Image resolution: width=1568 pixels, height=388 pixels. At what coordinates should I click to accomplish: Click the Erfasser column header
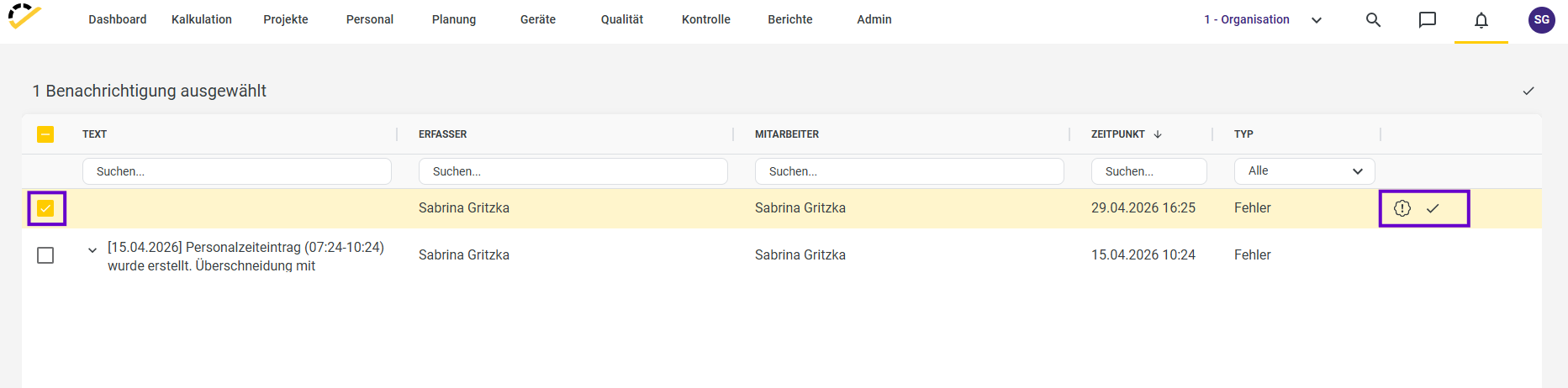[443, 134]
